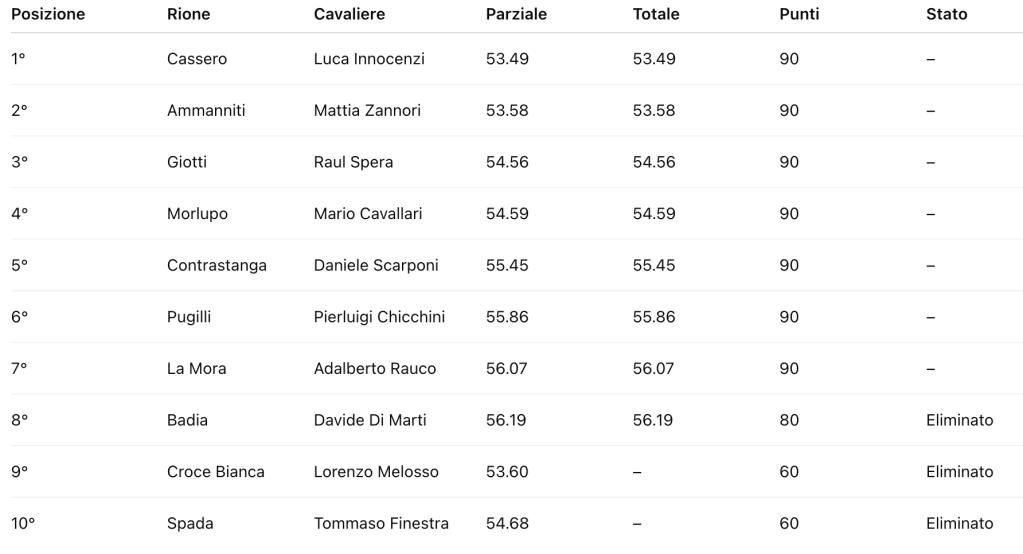Select the Contrastanga rione cell

click(x=217, y=266)
